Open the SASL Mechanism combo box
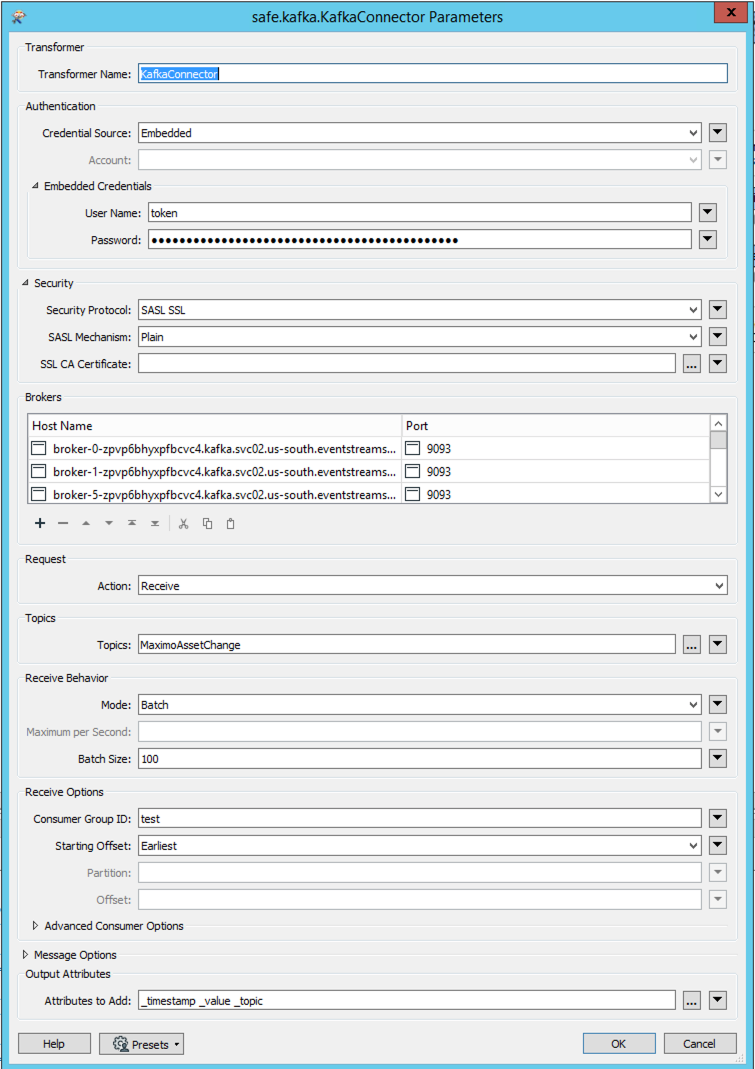Screen dimensions: 755x1069 tap(419, 337)
